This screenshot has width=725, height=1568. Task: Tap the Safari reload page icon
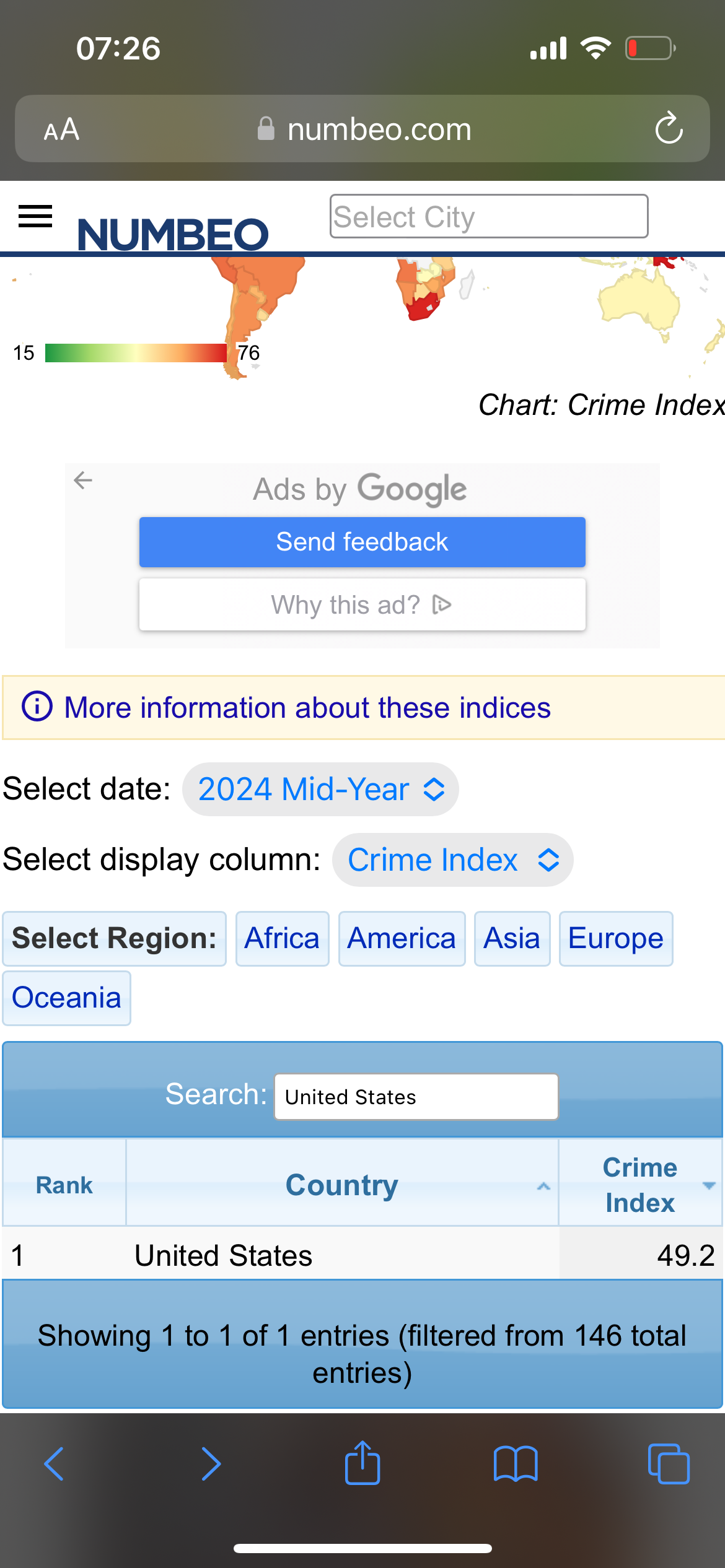tap(669, 129)
